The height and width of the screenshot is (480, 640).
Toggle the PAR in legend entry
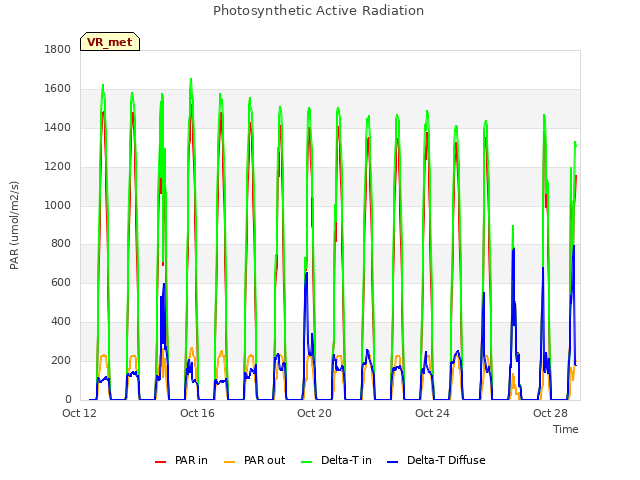click(x=182, y=460)
